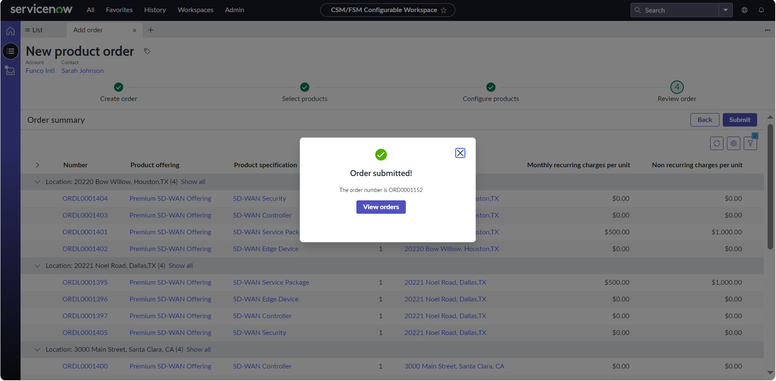Click the View orders button
Screen dimensions: 776x381
coord(381,207)
